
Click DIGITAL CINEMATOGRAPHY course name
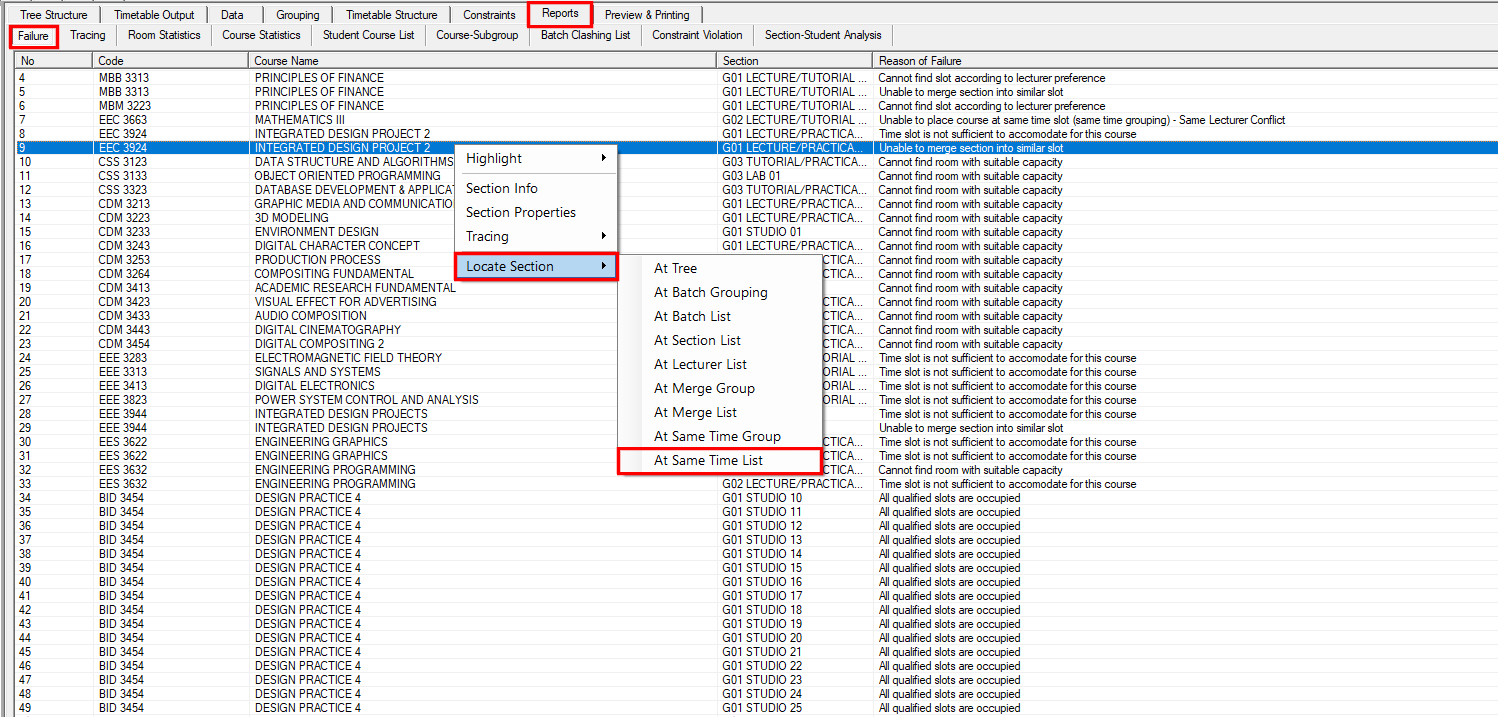coord(328,330)
